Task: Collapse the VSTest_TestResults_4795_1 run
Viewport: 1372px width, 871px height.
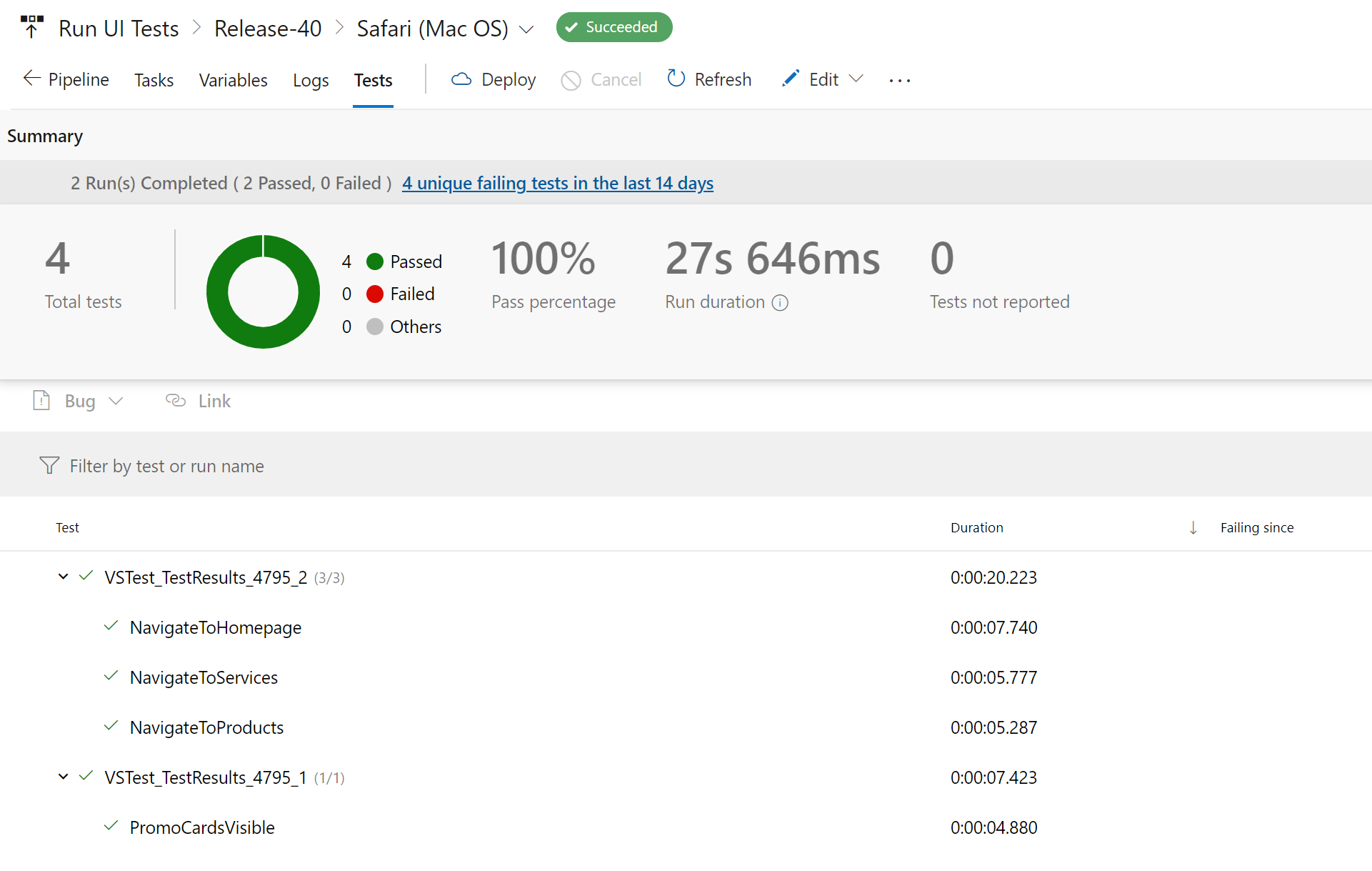Action: tap(63, 777)
